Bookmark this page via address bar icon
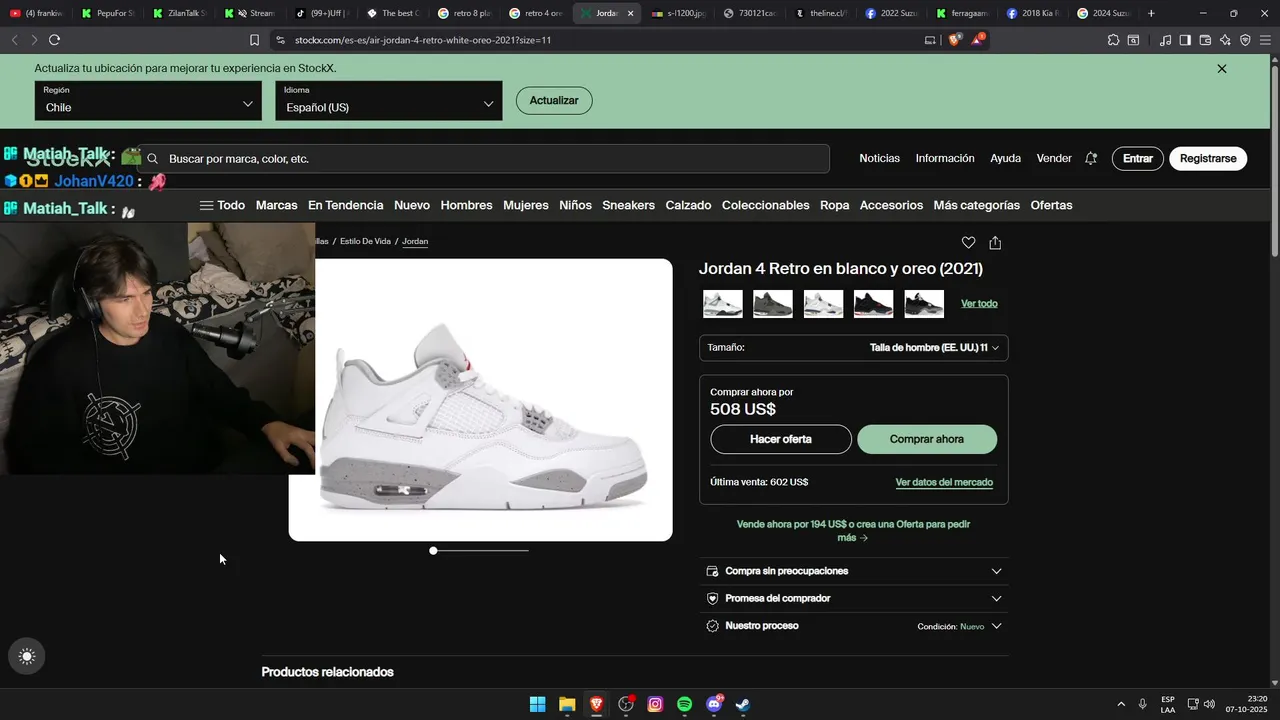Viewport: 1280px width, 720px height. pyautogui.click(x=254, y=40)
